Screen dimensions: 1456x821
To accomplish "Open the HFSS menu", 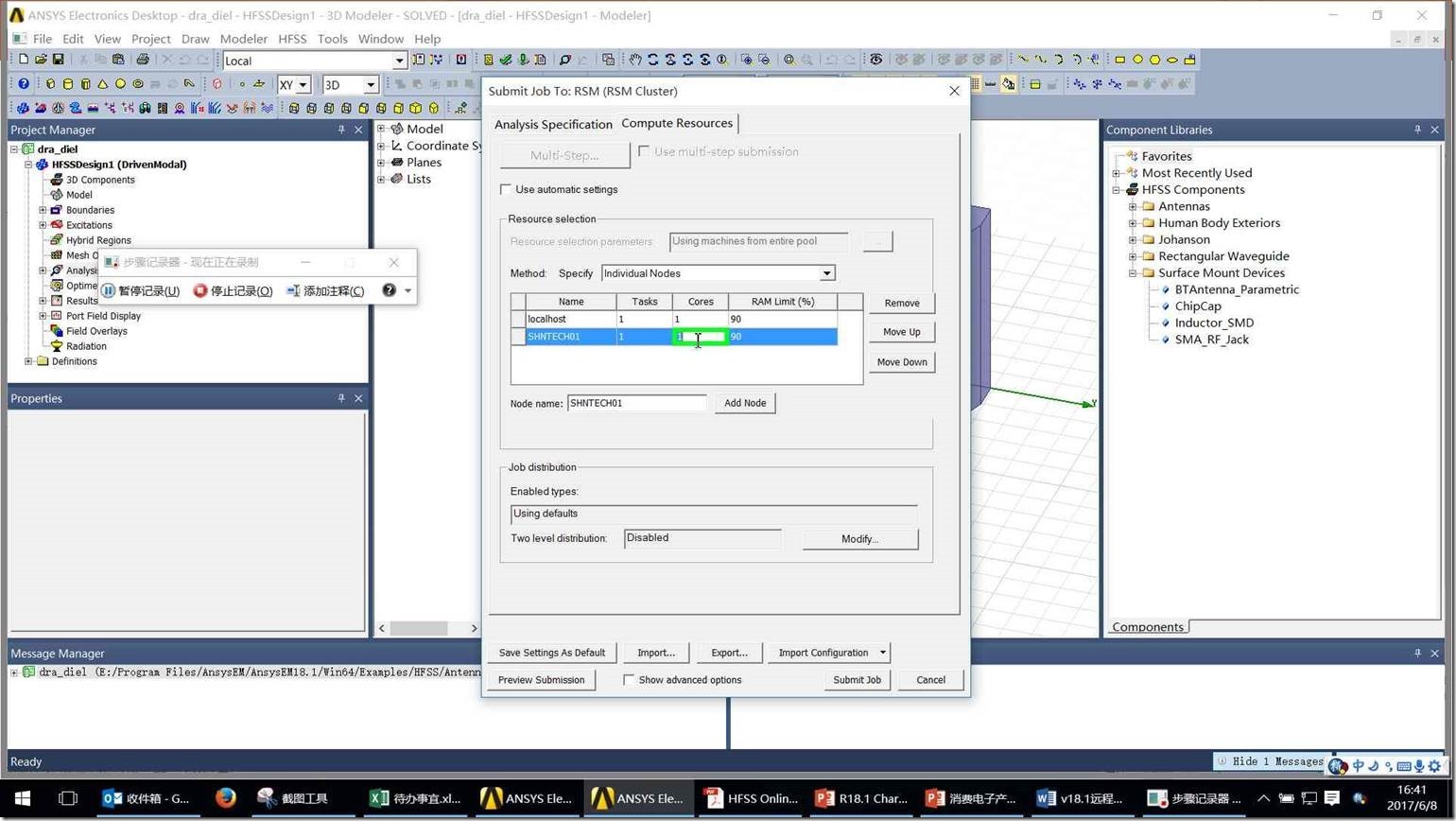I will pos(292,39).
